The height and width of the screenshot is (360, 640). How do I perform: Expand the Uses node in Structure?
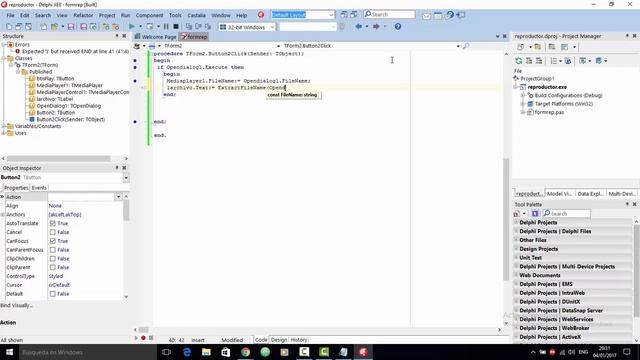point(4,133)
